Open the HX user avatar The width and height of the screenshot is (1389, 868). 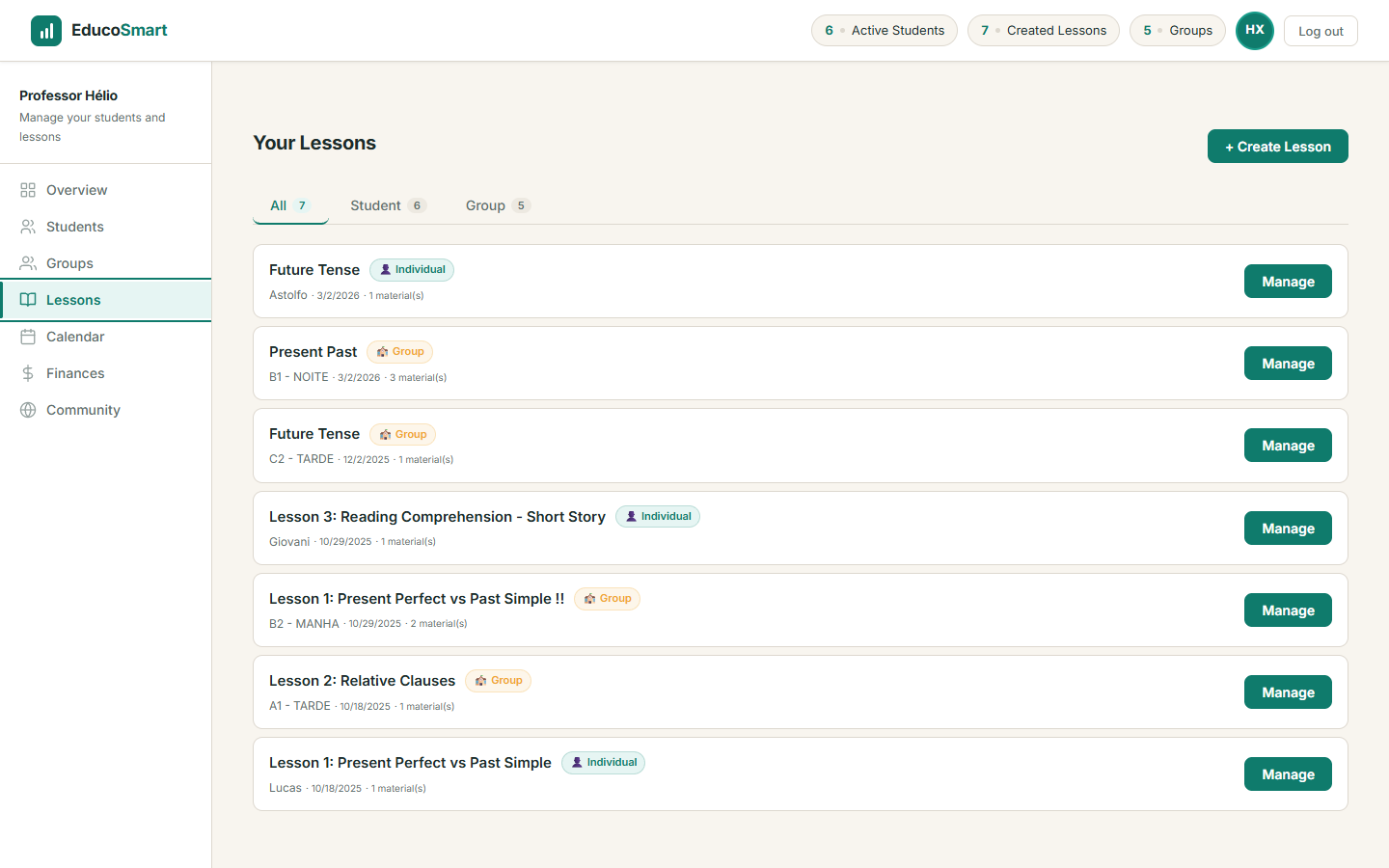click(x=1254, y=31)
